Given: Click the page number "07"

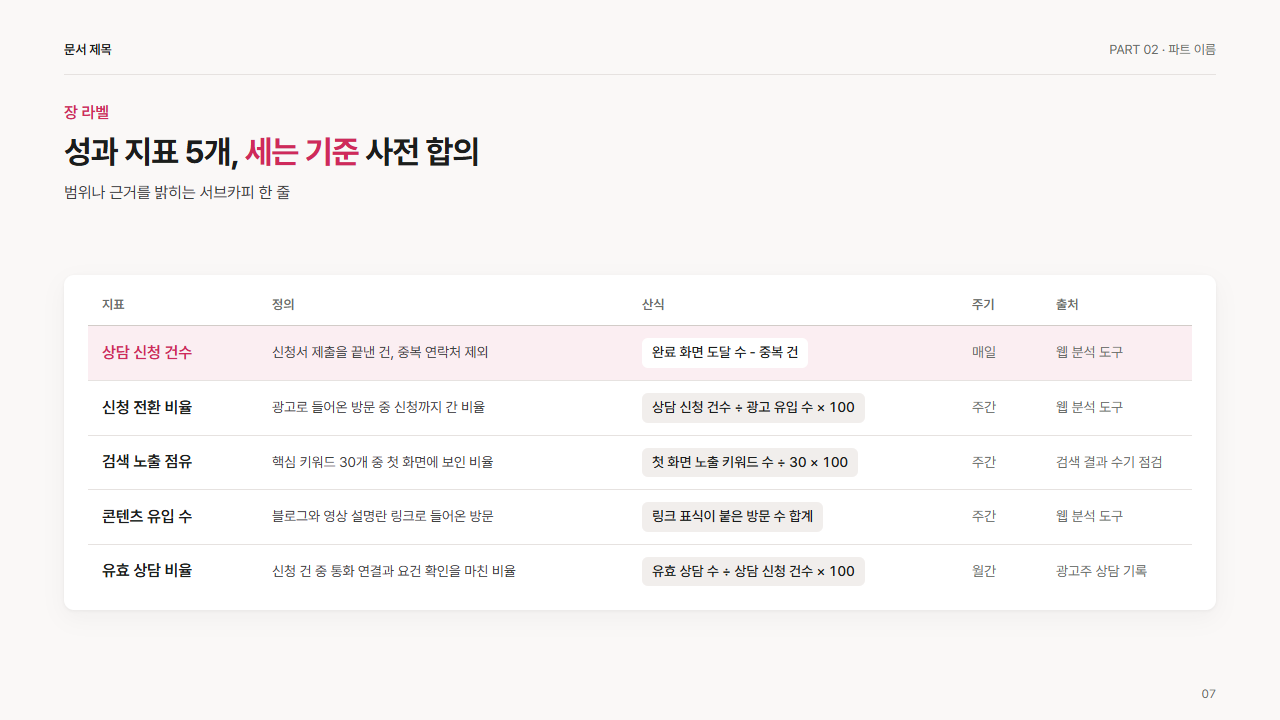Looking at the screenshot, I should click(x=1208, y=694).
